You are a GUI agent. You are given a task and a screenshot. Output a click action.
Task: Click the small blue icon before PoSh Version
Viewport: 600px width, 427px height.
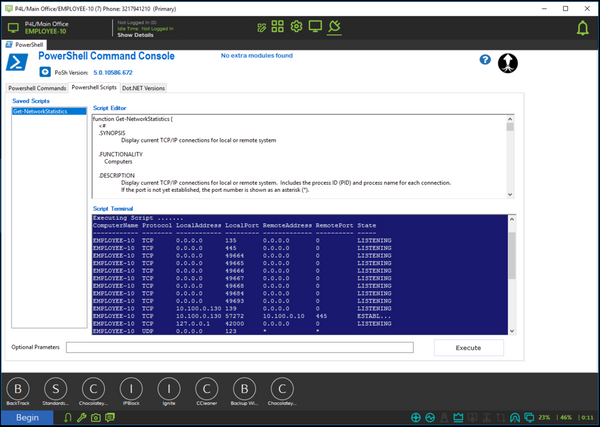click(45, 72)
